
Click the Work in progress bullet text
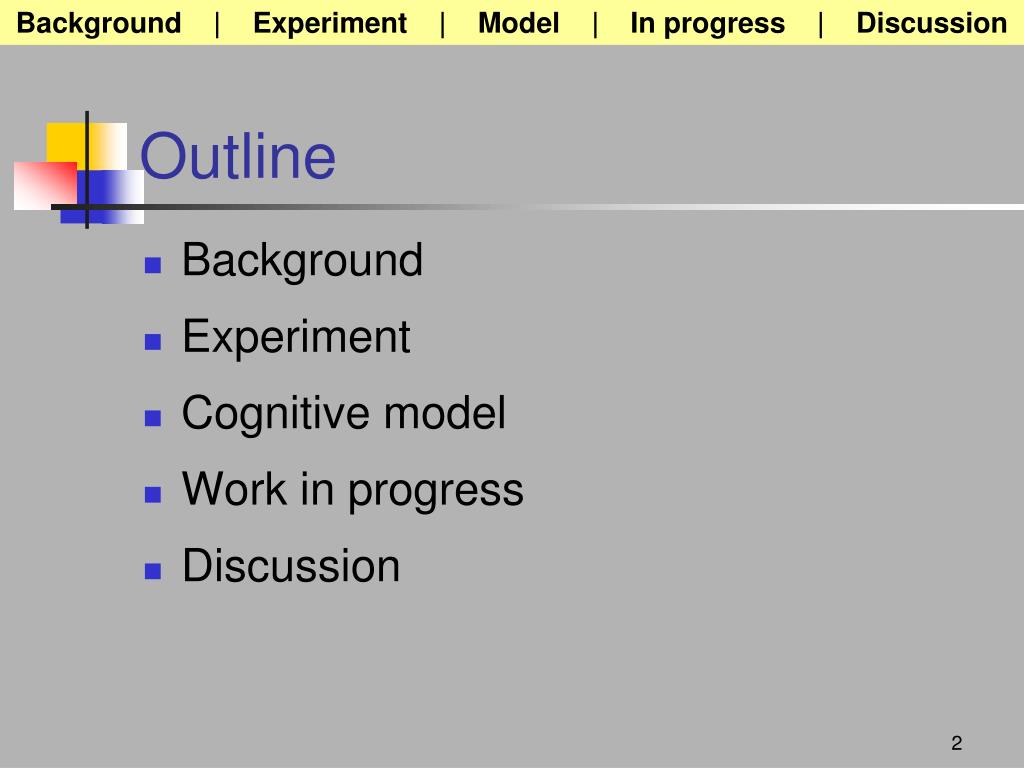pyautogui.click(x=353, y=489)
